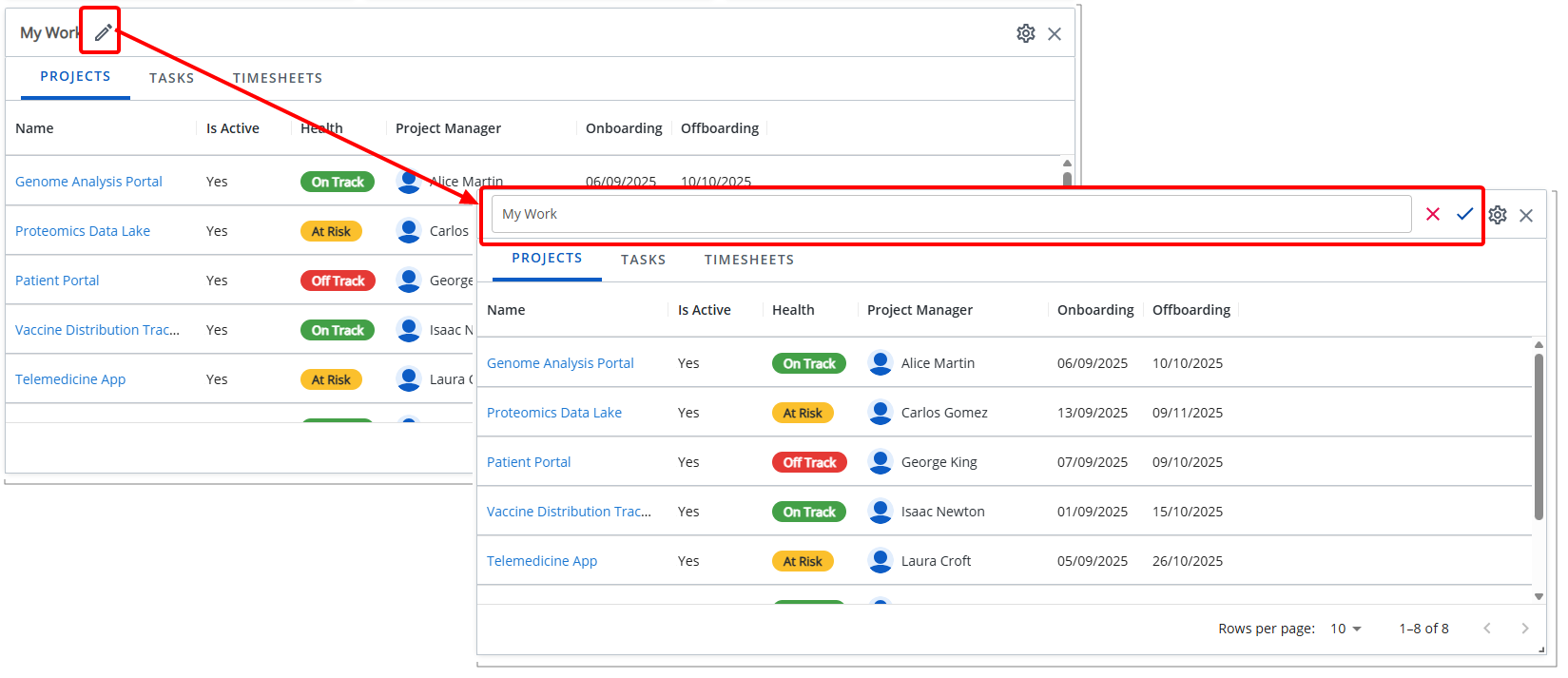Open Genome Analysis Portal project link

pos(560,363)
